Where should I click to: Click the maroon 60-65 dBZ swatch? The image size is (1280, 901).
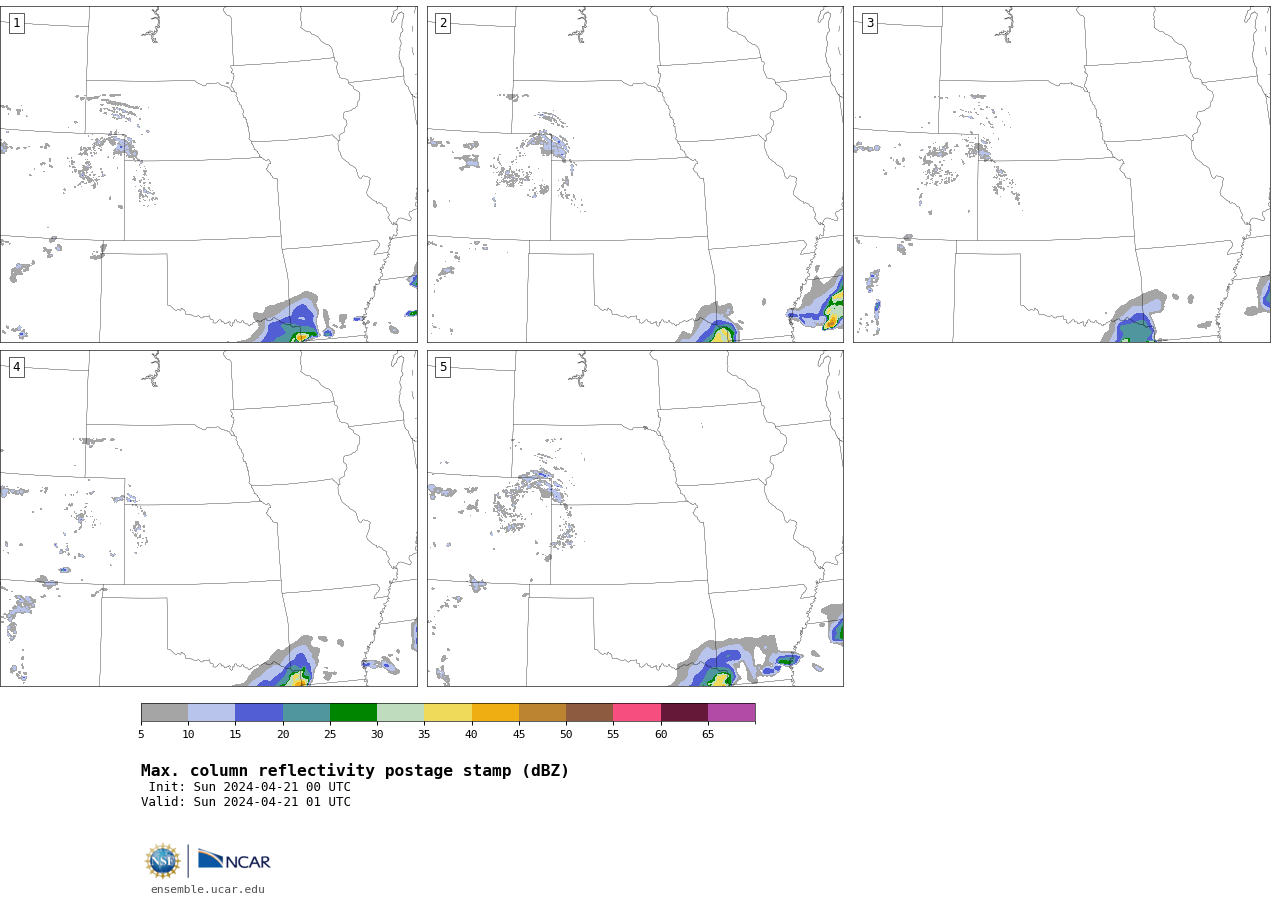[x=684, y=712]
